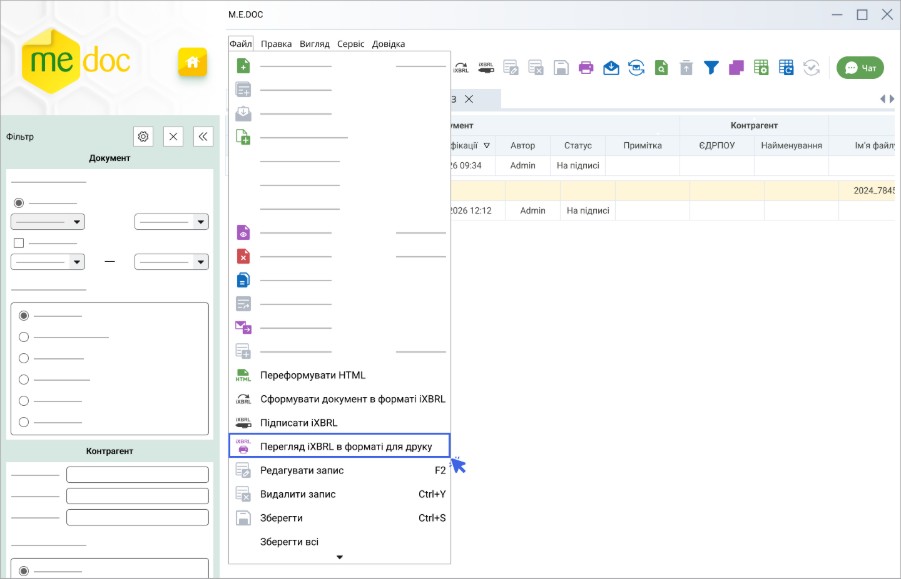Open the Сервіс menu

pyautogui.click(x=351, y=44)
